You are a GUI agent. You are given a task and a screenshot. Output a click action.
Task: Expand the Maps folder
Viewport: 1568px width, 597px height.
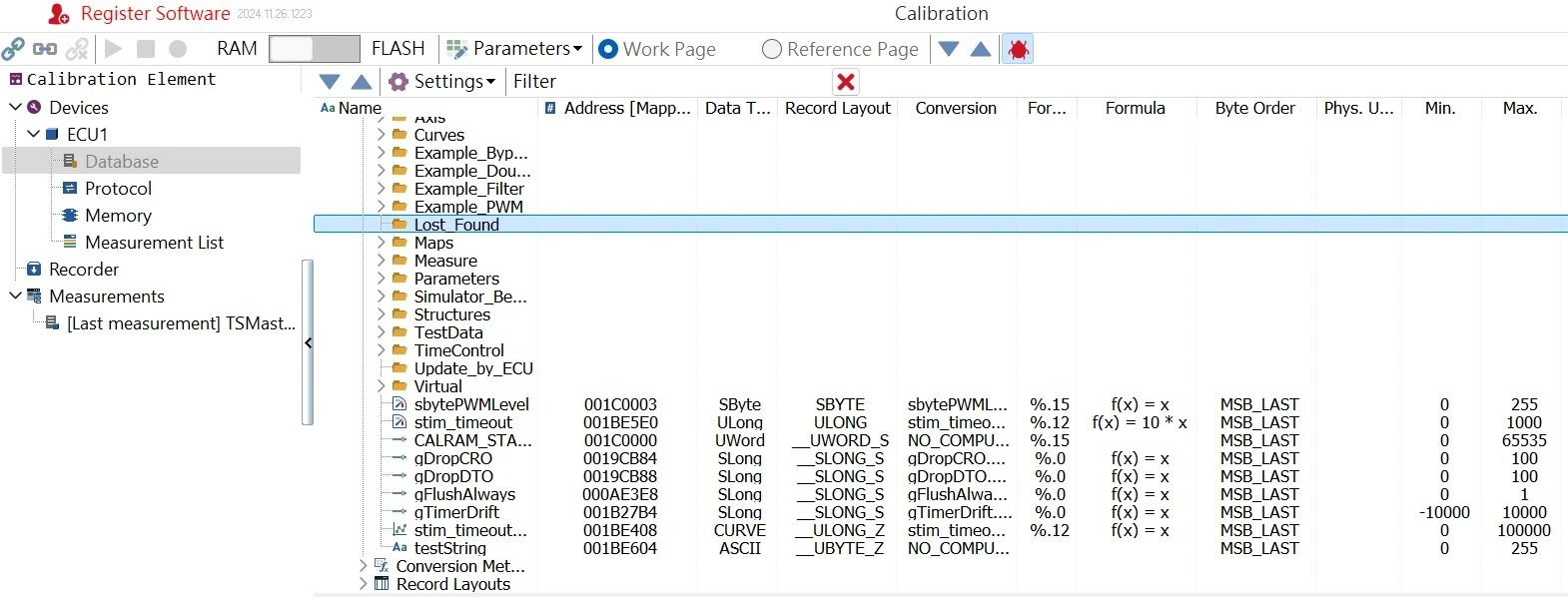click(381, 243)
